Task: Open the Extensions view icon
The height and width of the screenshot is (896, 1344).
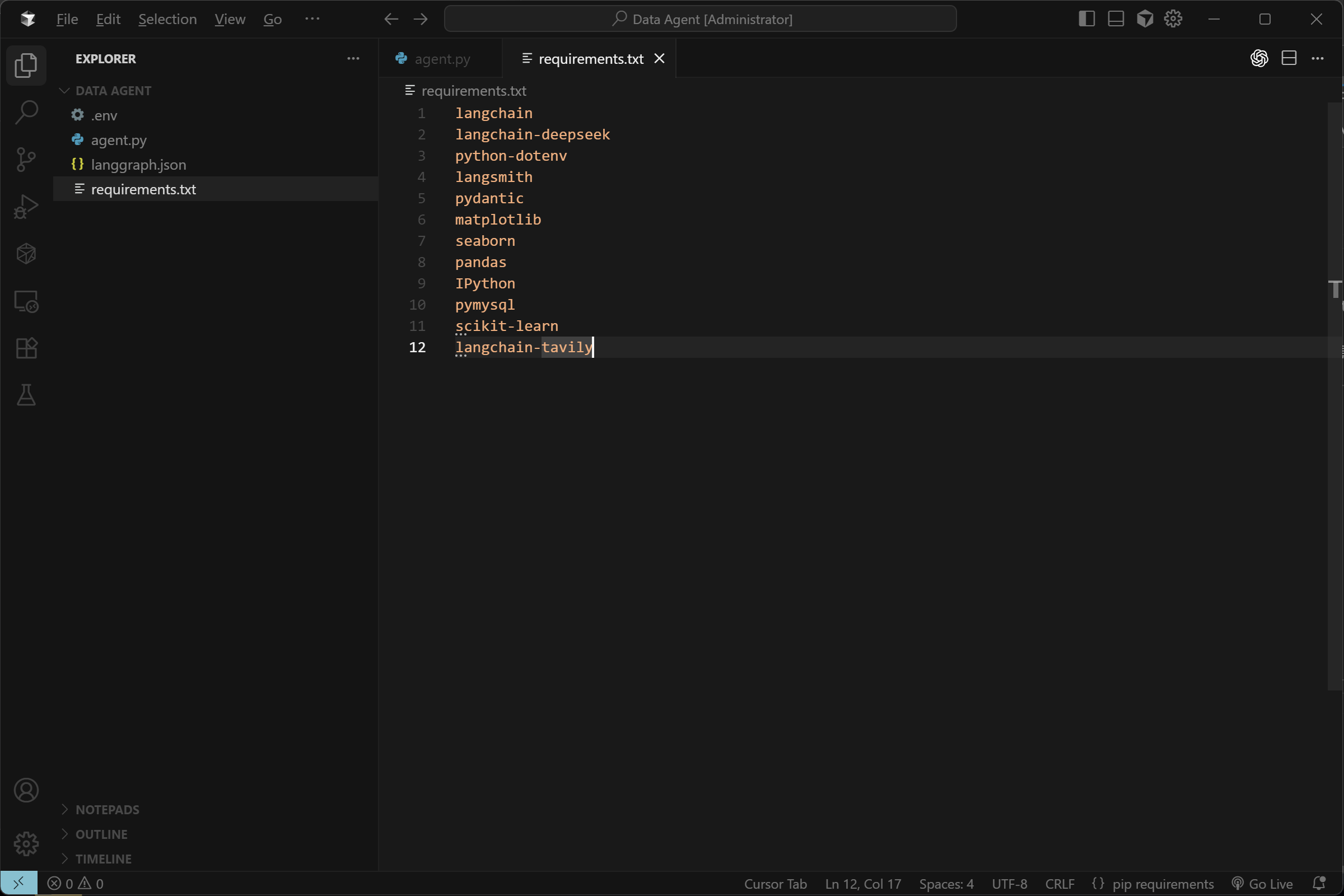Action: [x=26, y=348]
